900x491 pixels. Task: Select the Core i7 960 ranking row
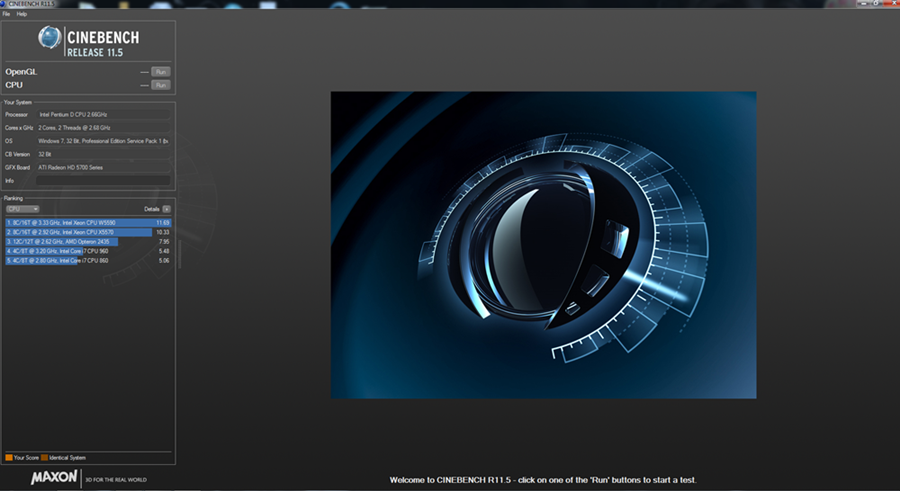click(x=88, y=251)
